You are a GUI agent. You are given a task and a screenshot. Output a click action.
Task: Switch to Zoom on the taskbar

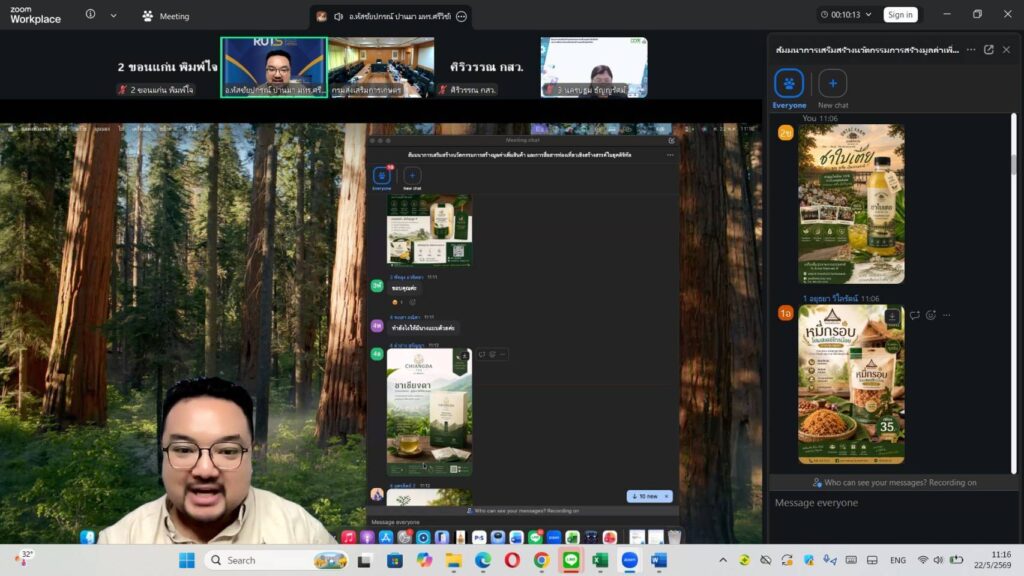630,560
